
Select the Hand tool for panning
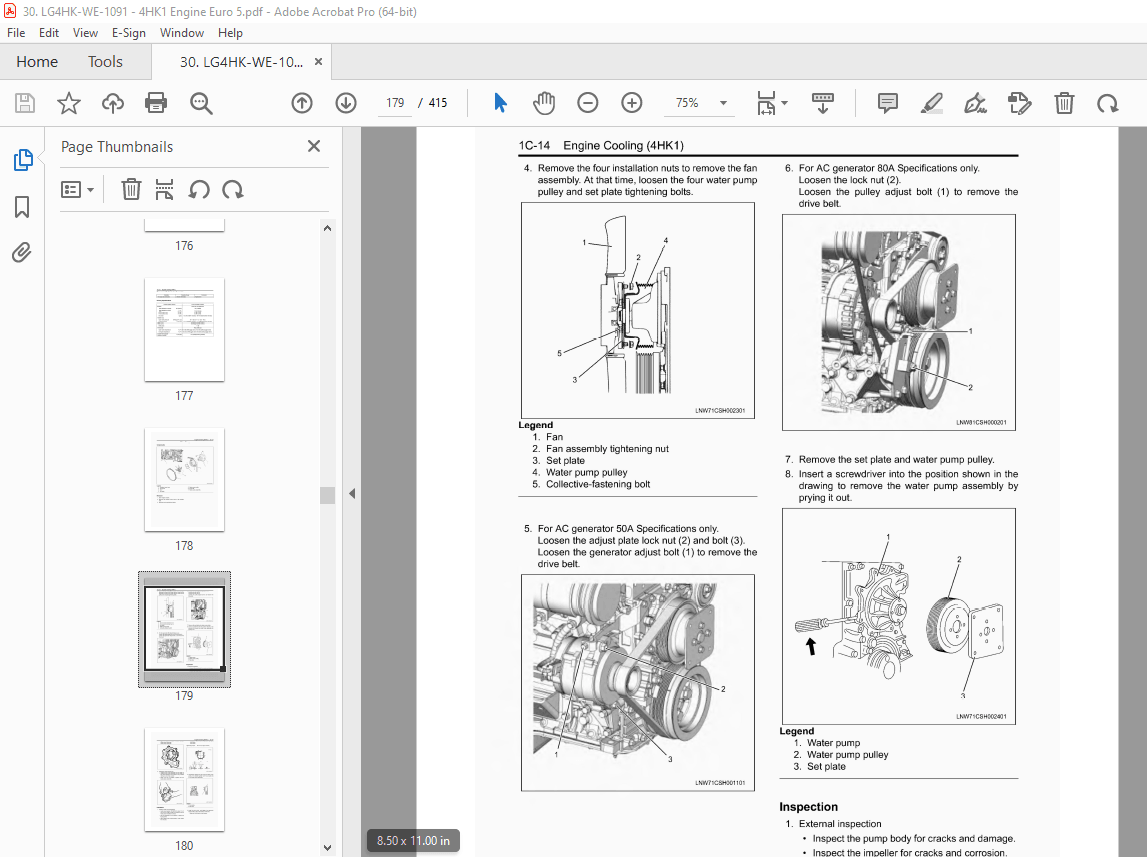(x=543, y=102)
